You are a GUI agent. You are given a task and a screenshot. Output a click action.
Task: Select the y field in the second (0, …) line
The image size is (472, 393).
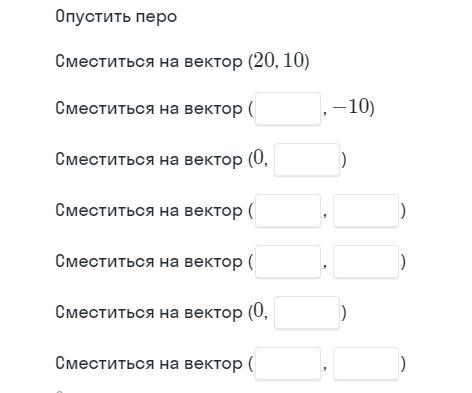tap(307, 313)
